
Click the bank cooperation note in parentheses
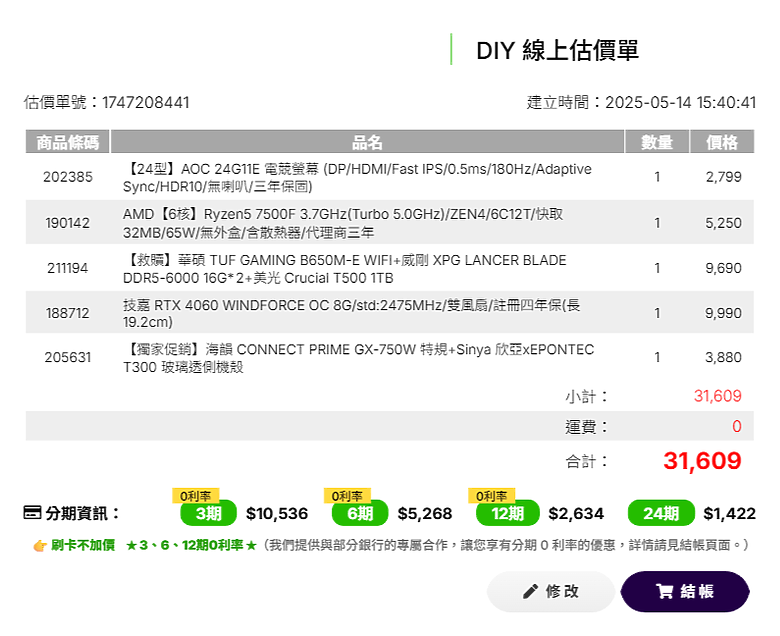tap(504, 545)
